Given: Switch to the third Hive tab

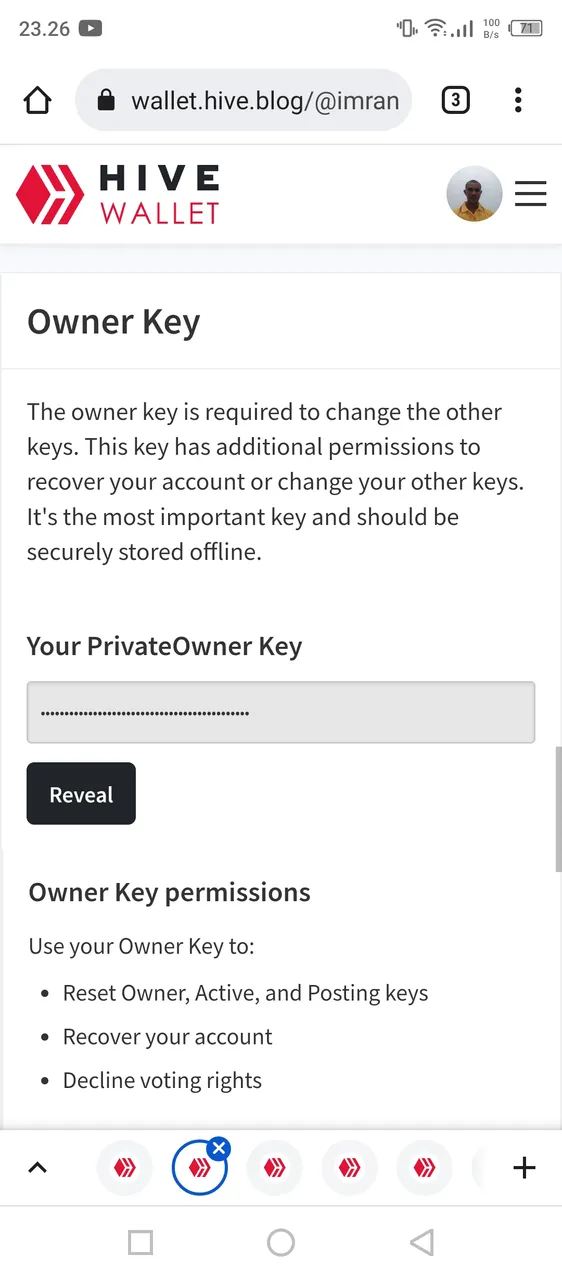Looking at the screenshot, I should pyautogui.click(x=275, y=1167).
